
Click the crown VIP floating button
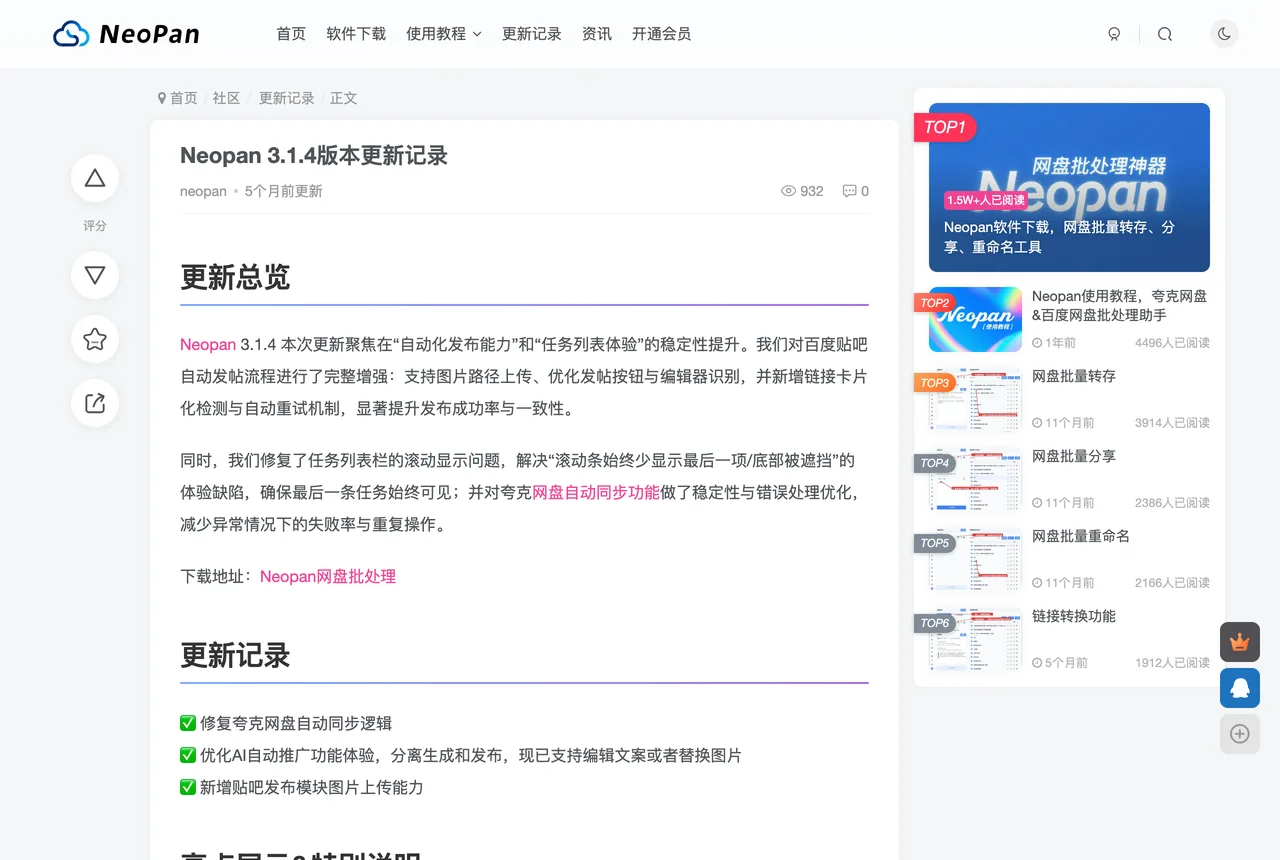pos(1240,642)
